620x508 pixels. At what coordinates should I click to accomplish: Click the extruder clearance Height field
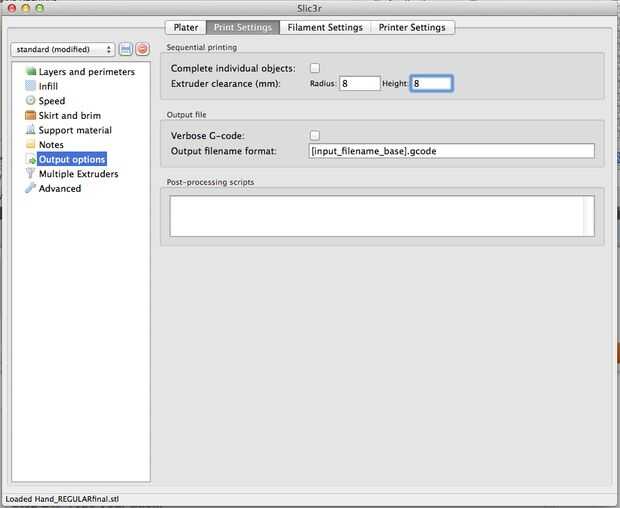pos(431,83)
